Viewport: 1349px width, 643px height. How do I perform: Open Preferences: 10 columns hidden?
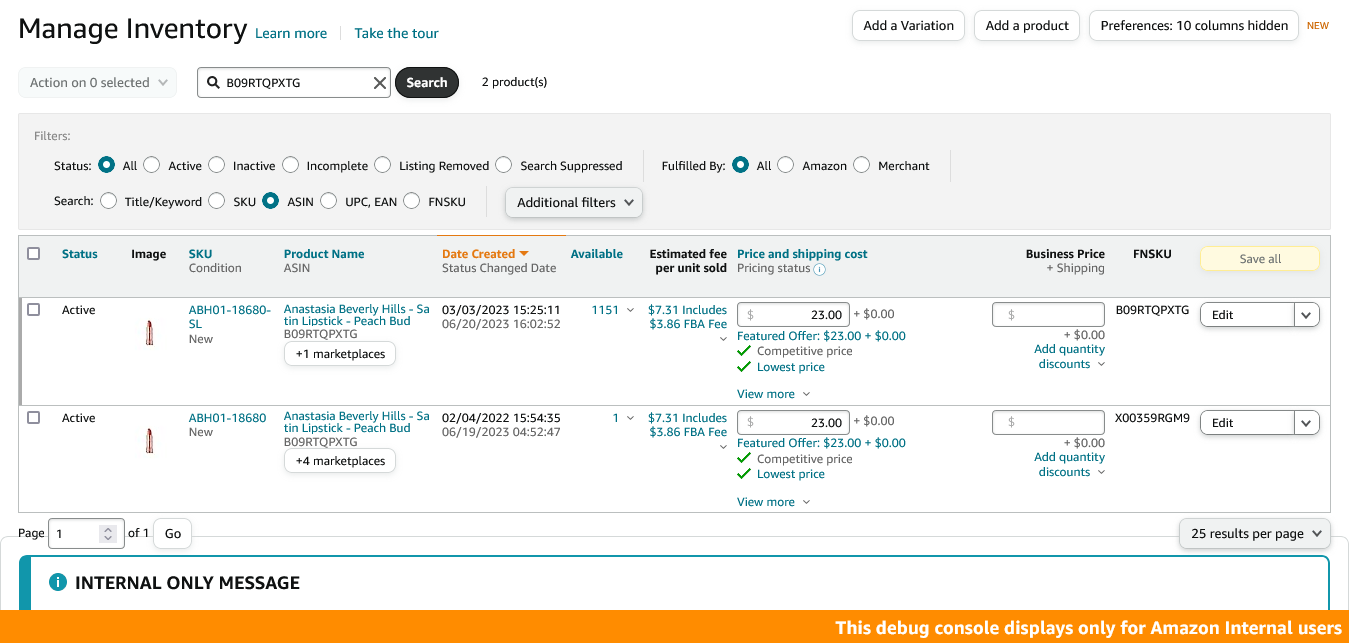(1194, 26)
